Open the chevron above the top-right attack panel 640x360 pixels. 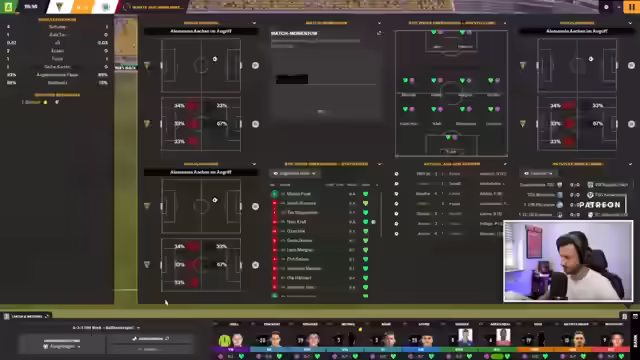[630, 23]
